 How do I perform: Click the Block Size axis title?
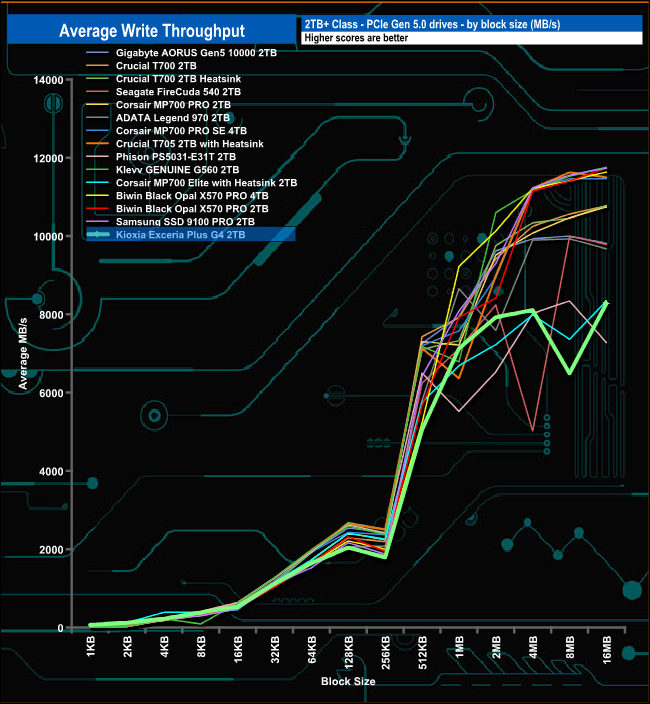(x=348, y=682)
